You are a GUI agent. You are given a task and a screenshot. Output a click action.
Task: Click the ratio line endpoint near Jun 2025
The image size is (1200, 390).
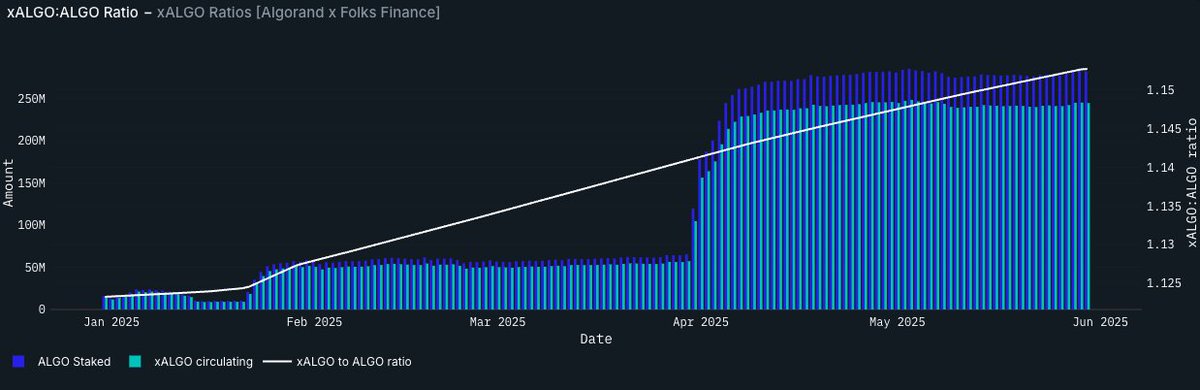(x=1087, y=69)
